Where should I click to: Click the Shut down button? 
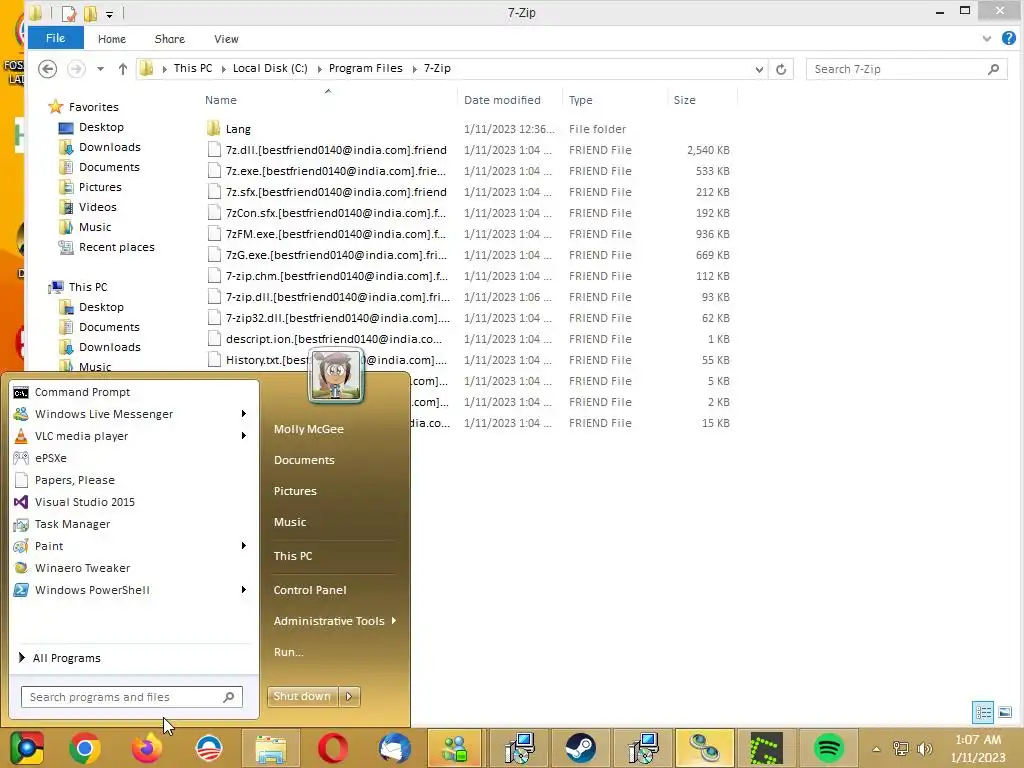point(303,696)
